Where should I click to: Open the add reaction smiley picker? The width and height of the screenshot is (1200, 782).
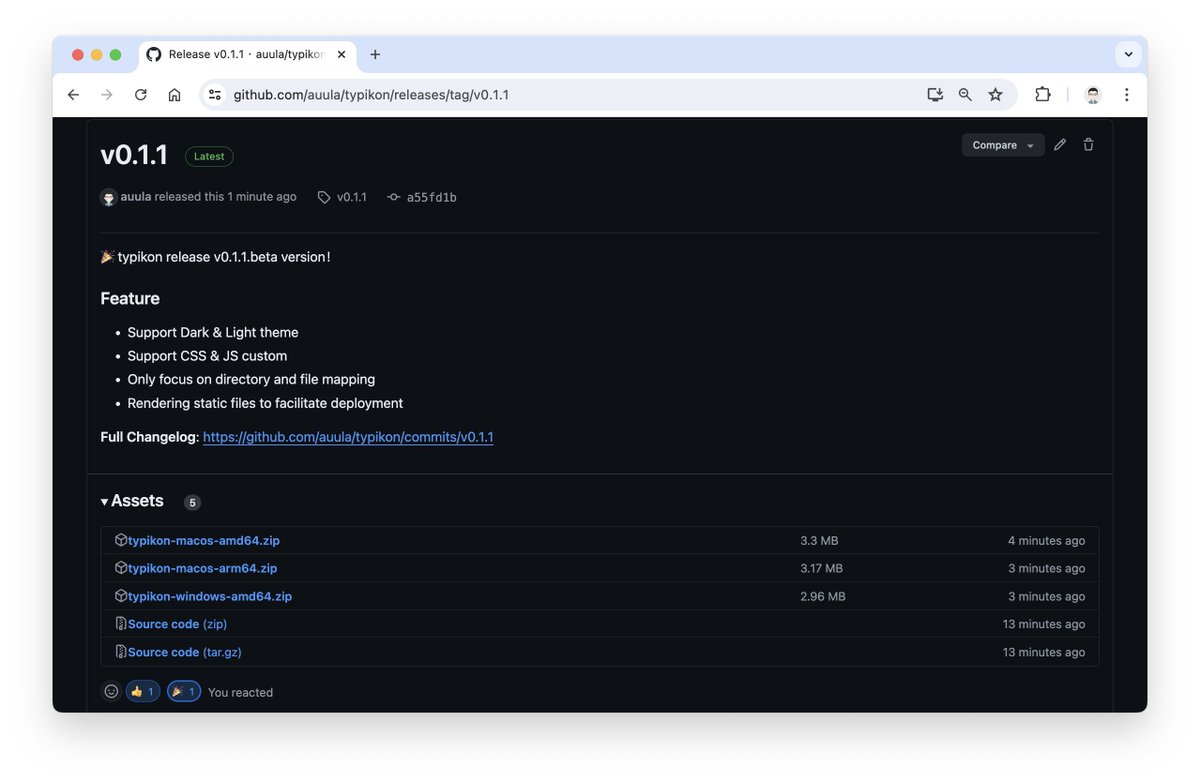[111, 691]
